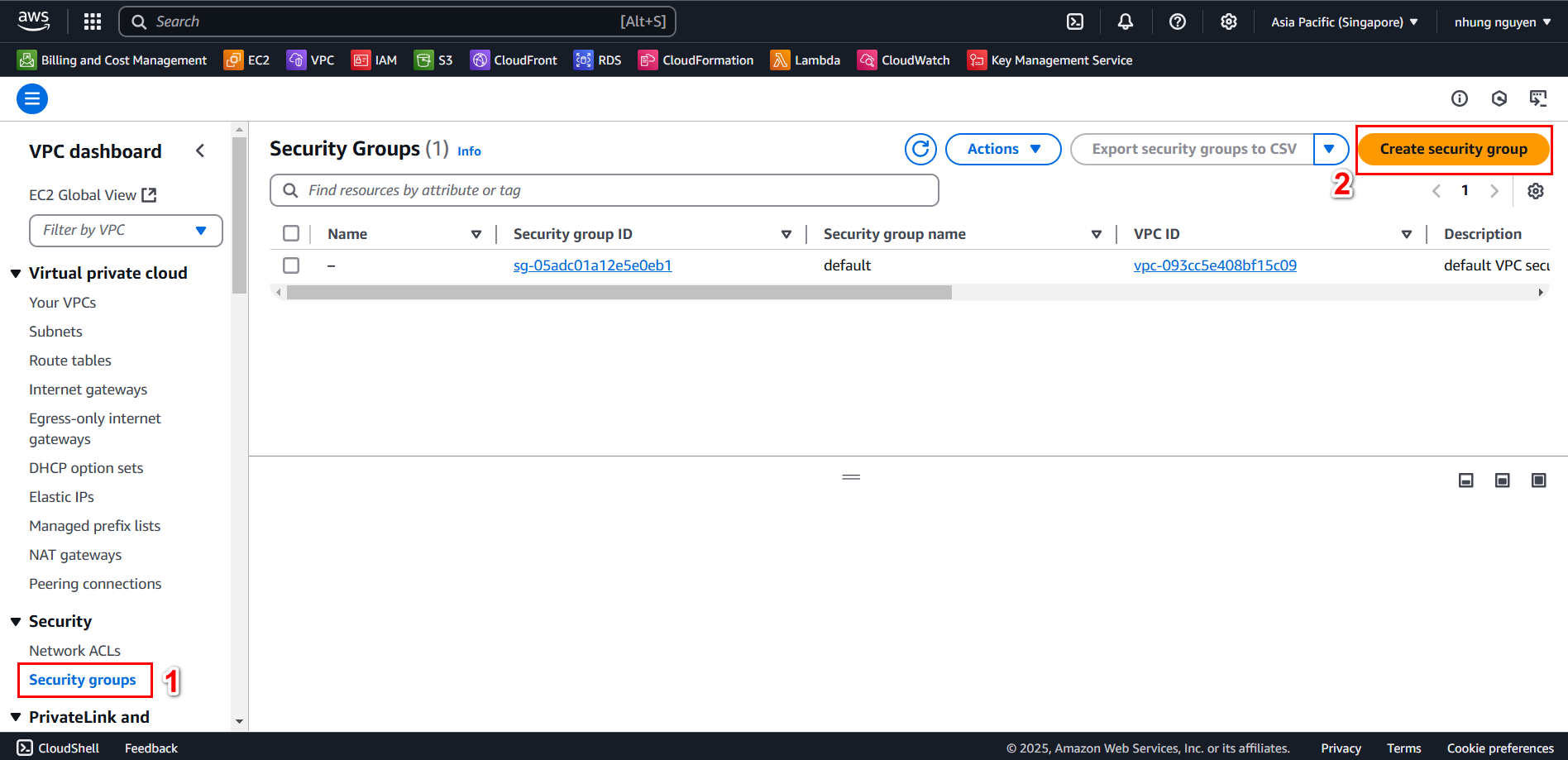1568x760 pixels.
Task: Open the hexagon clock icon next to info icon
Action: 1499,99
